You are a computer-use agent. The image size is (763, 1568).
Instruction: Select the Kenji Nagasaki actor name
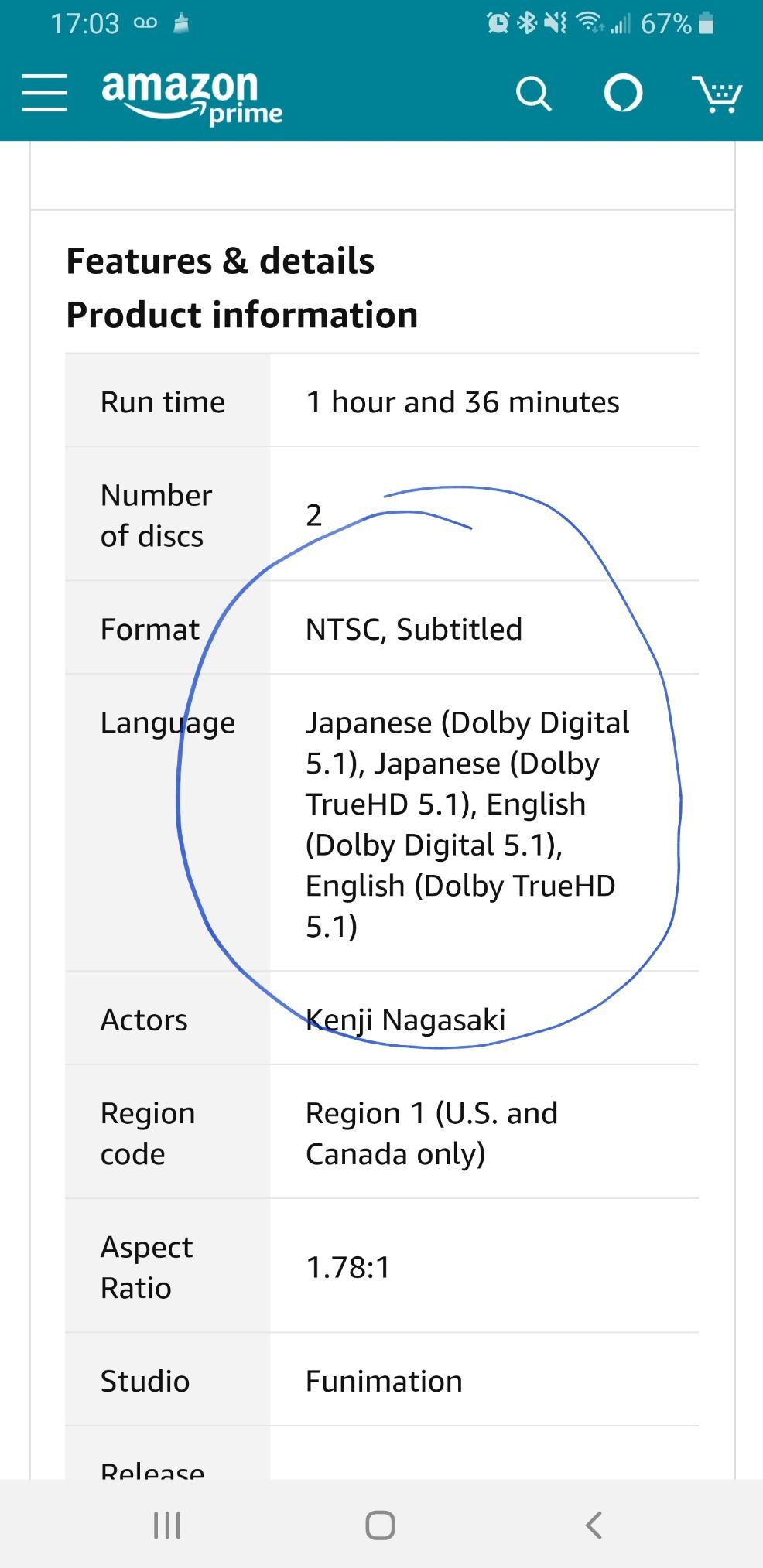click(405, 1020)
